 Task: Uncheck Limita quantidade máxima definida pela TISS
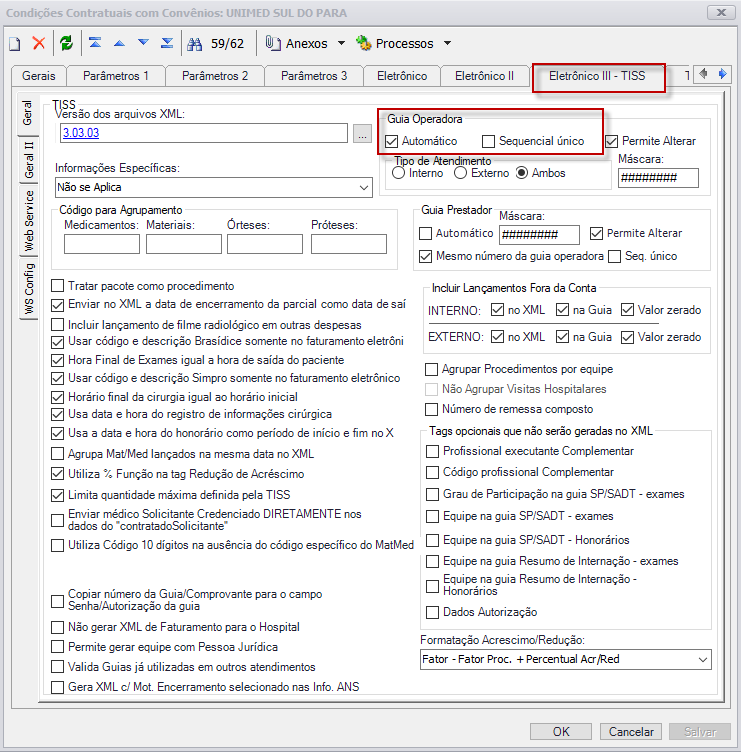[58, 495]
